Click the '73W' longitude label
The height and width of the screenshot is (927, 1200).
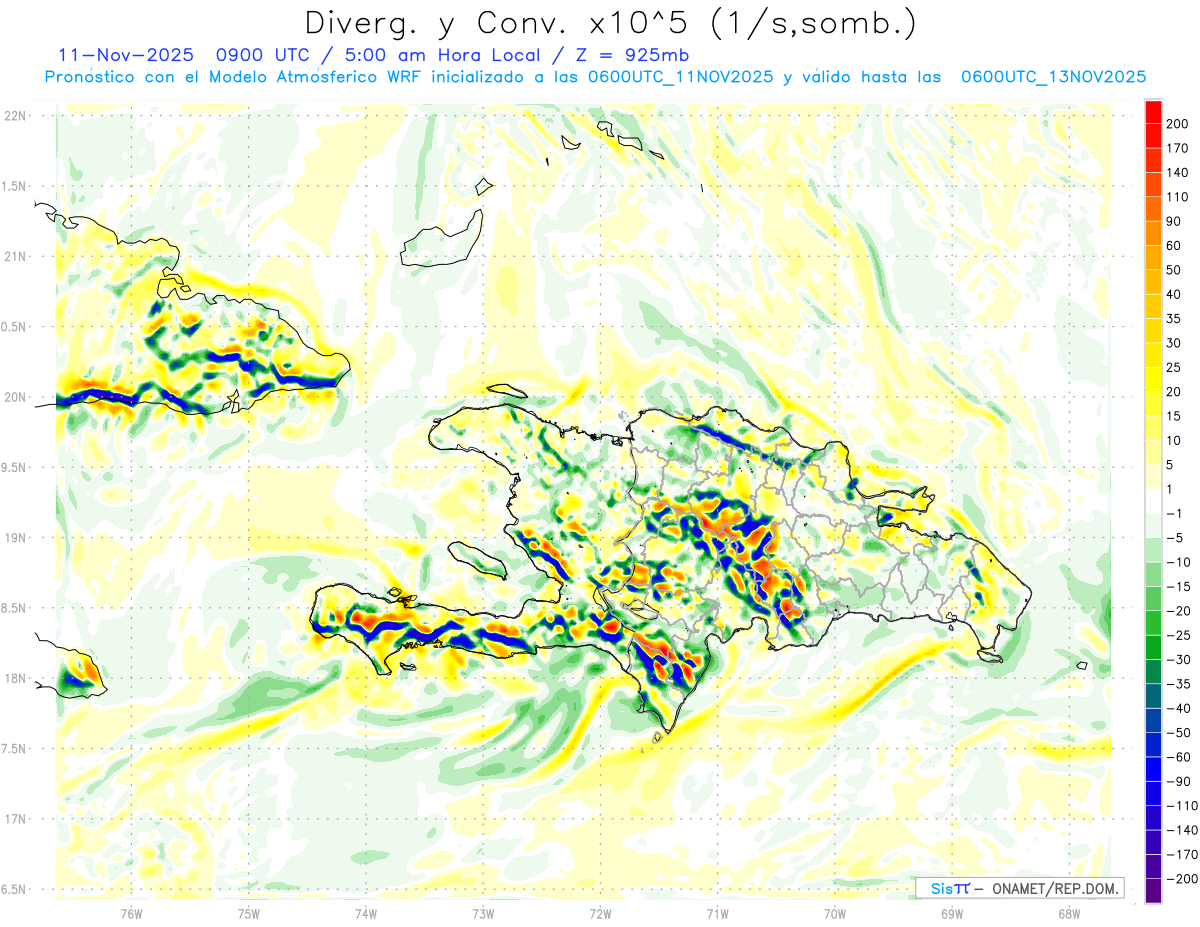[x=483, y=913]
